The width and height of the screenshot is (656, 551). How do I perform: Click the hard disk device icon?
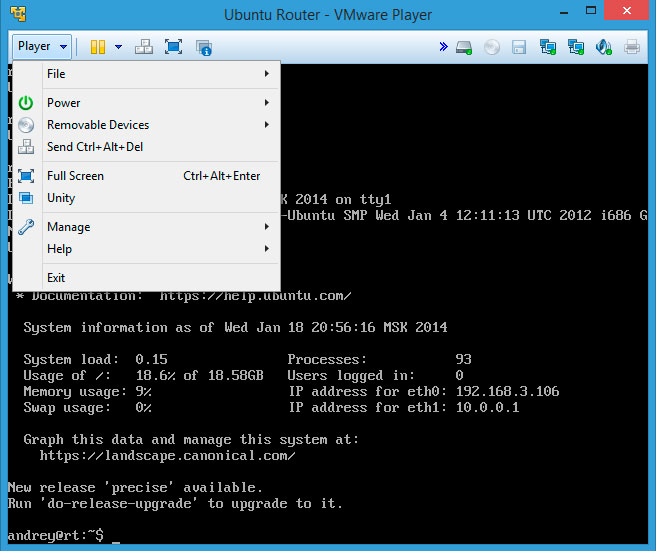pyautogui.click(x=464, y=47)
